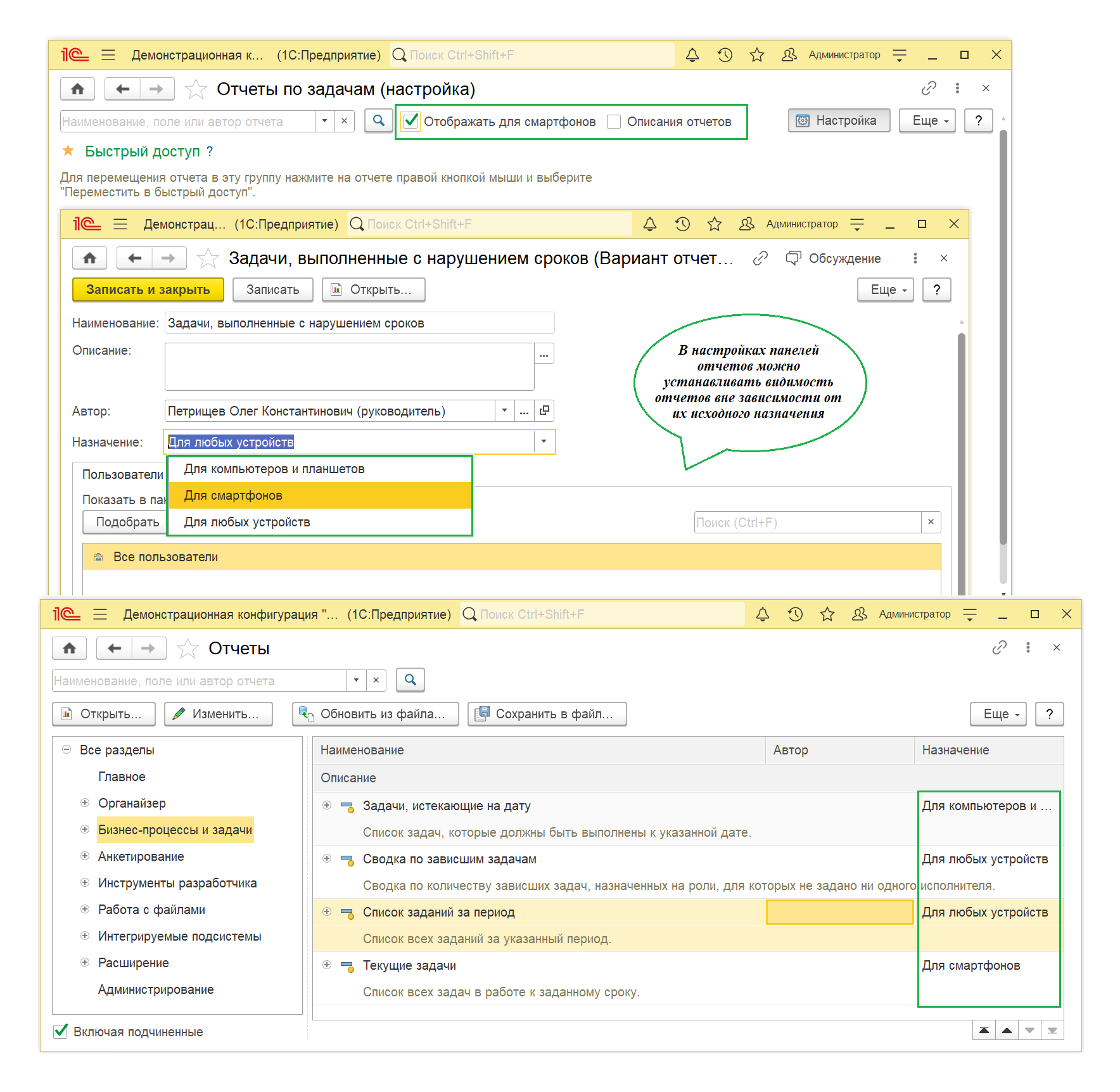Uncheck Отображать для смартфонов checkbox
Screen dimensions: 1120x1092
[411, 121]
